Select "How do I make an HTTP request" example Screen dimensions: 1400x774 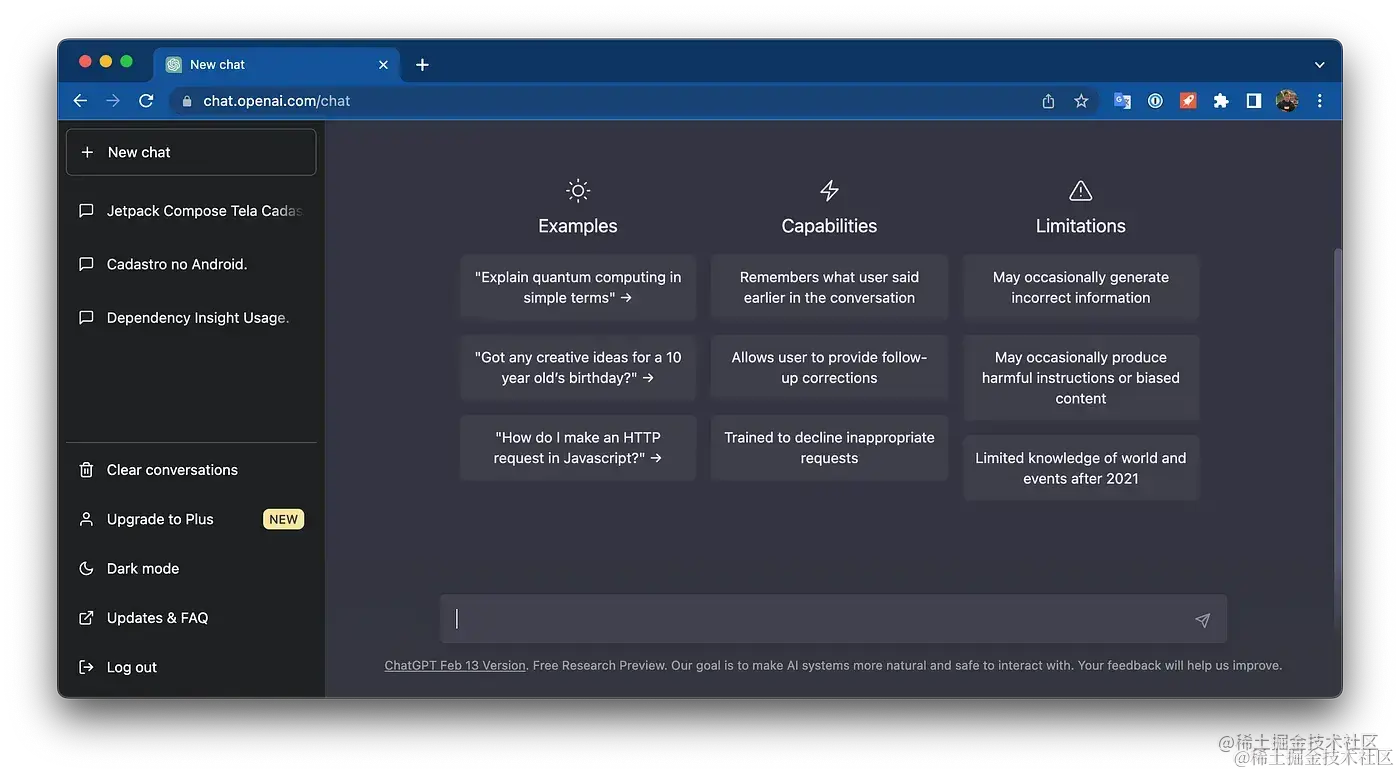pyautogui.click(x=578, y=448)
